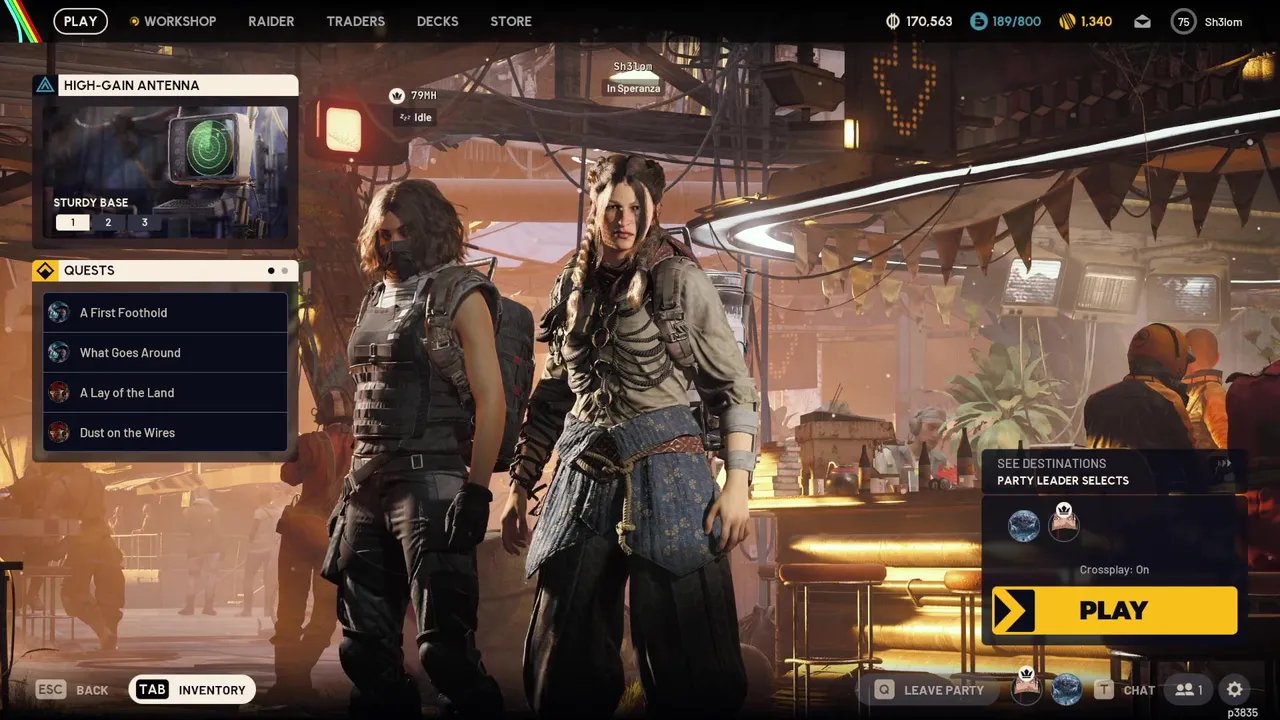
Task: Open the Store tab
Action: coord(511,21)
